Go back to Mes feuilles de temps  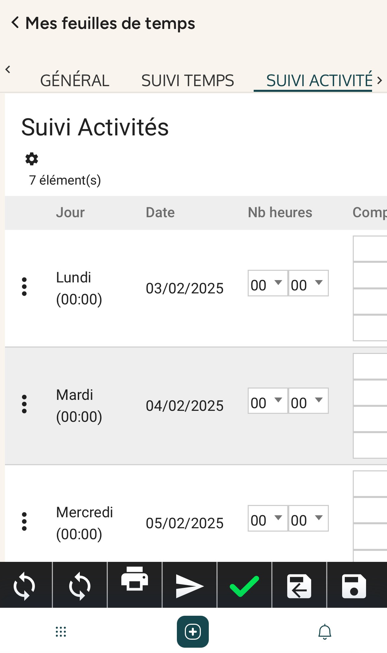click(x=103, y=23)
